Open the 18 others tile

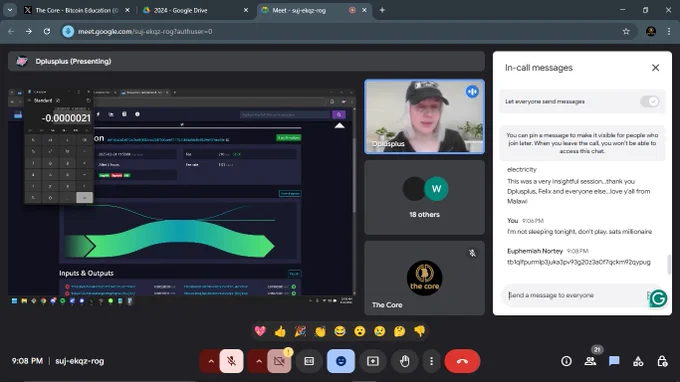click(x=425, y=197)
